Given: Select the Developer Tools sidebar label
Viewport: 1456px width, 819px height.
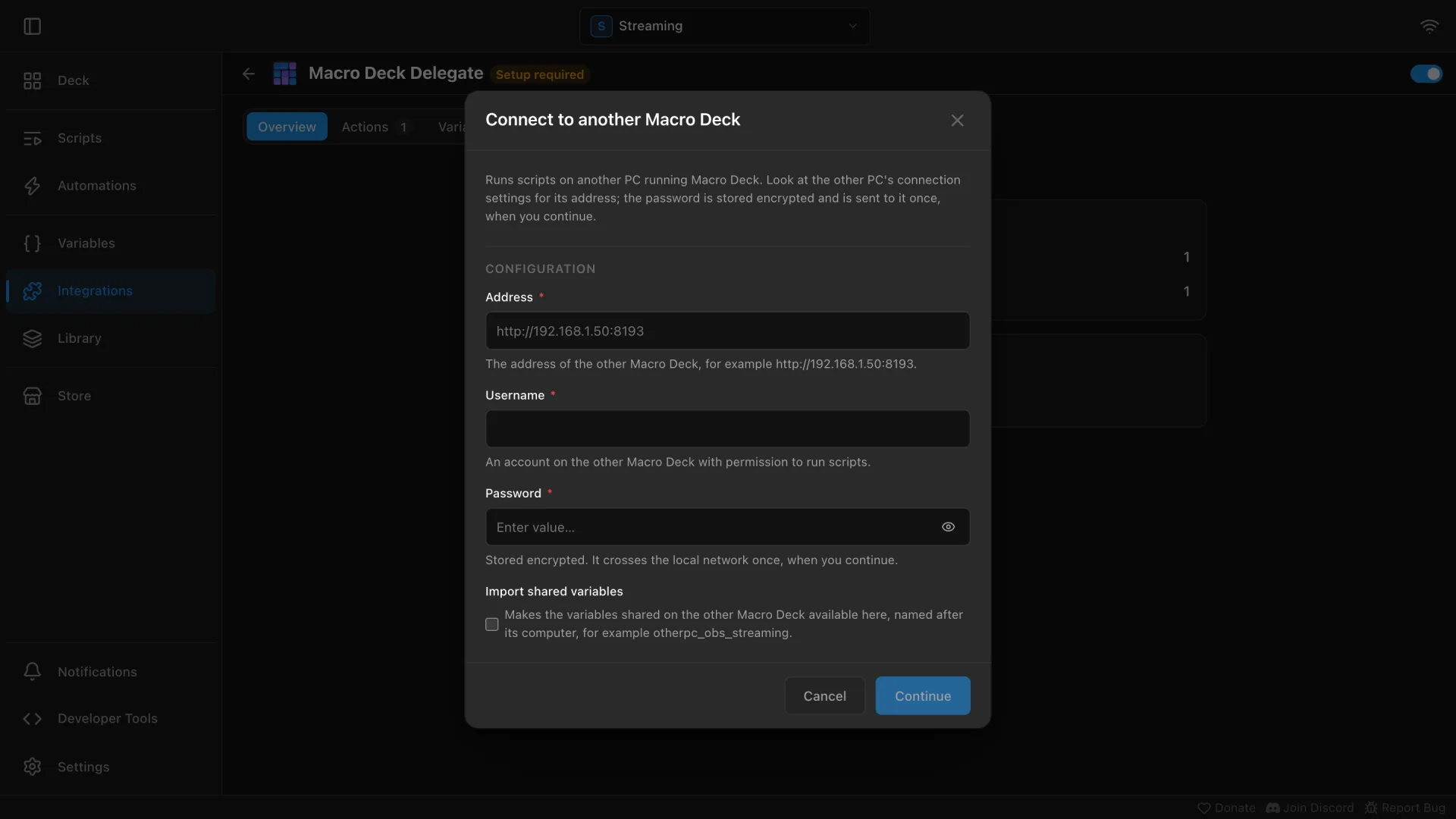Looking at the screenshot, I should [108, 719].
